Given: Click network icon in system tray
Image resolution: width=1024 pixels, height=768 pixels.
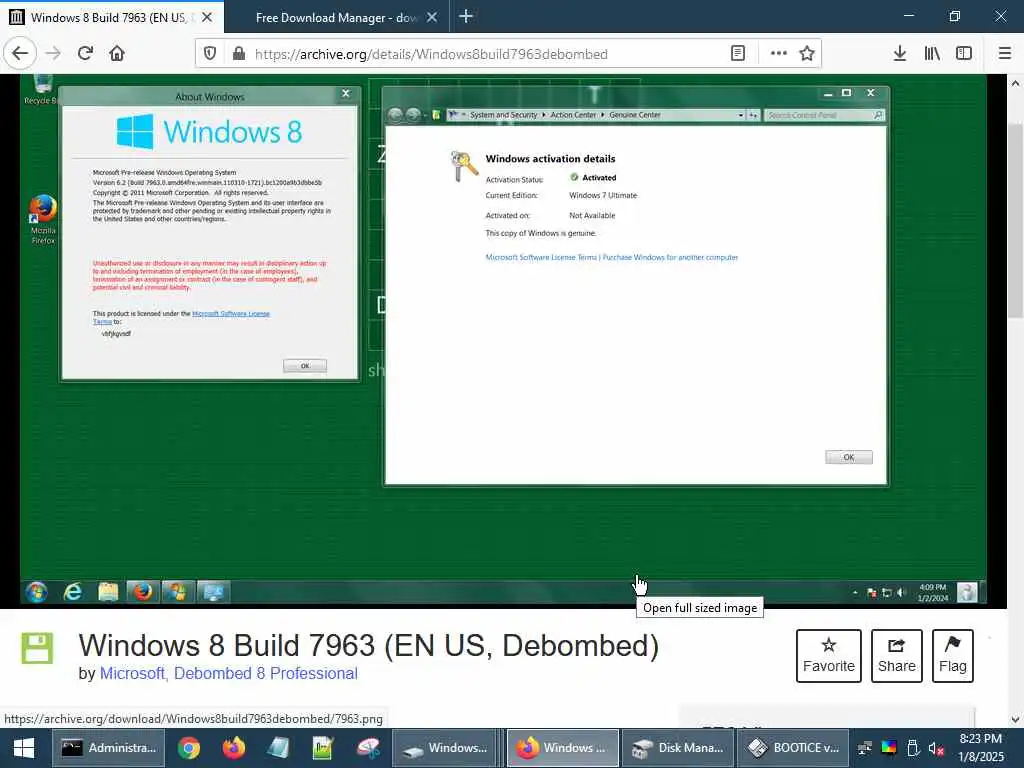Looking at the screenshot, I should pos(865,748).
